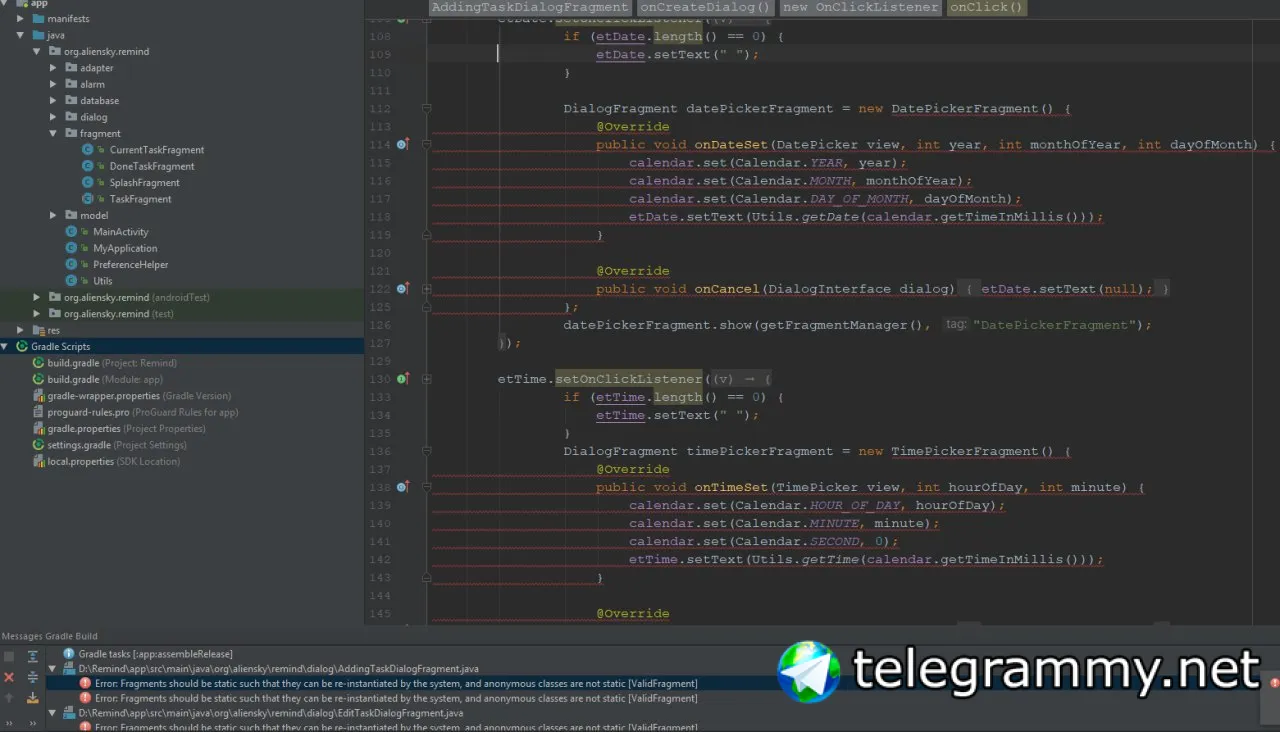
Task: Click the class icon beside MyApplication
Action: [71, 248]
